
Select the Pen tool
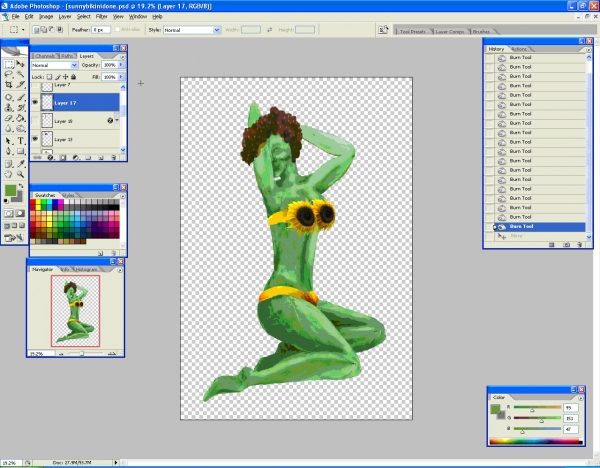click(9, 152)
